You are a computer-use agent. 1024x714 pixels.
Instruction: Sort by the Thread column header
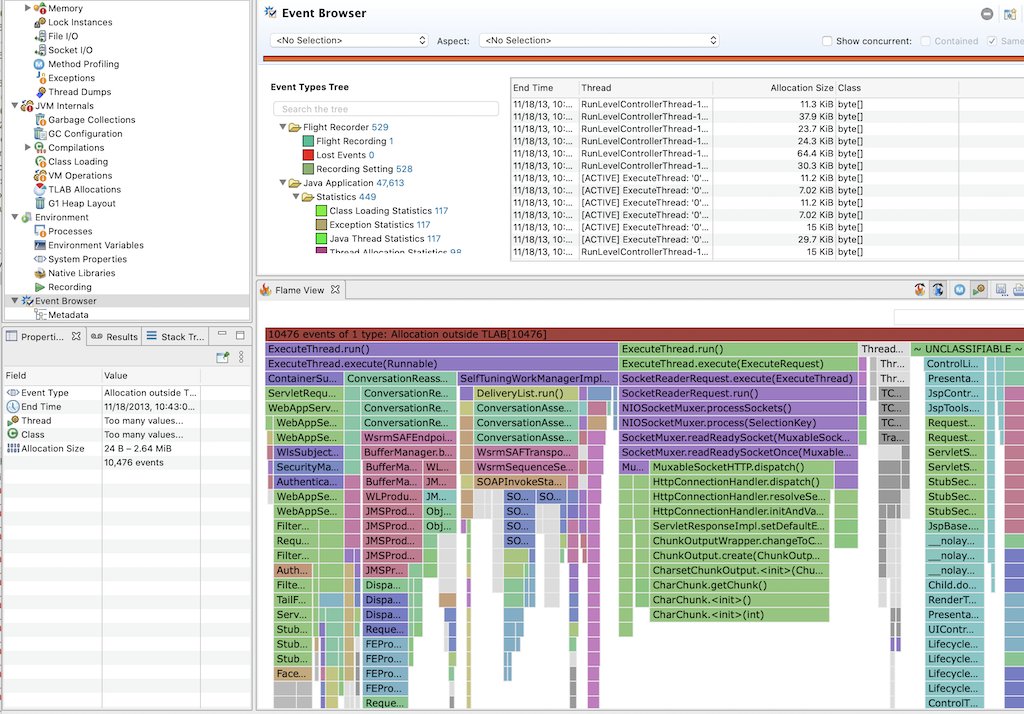645,88
